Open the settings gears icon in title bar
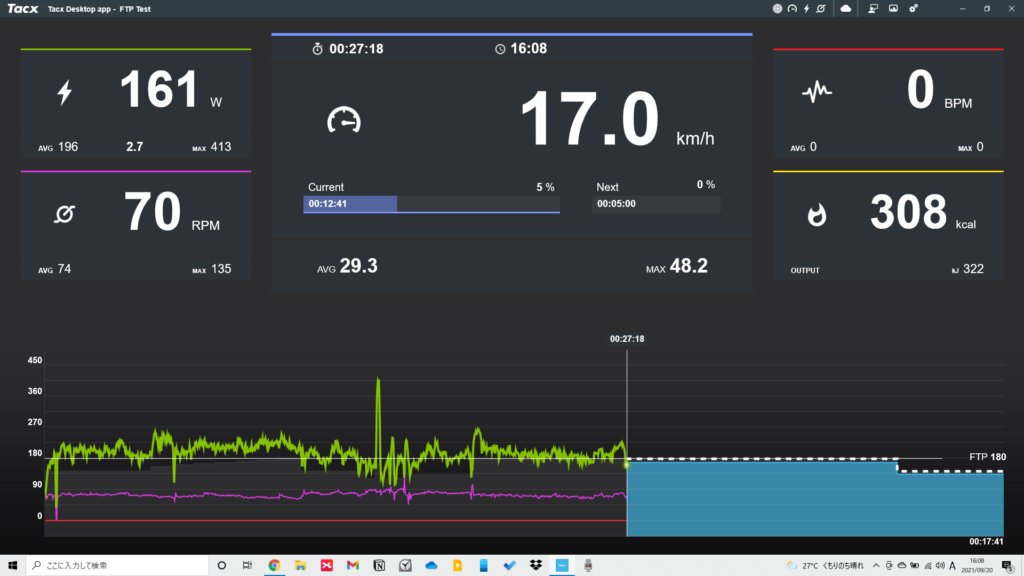 (x=913, y=8)
